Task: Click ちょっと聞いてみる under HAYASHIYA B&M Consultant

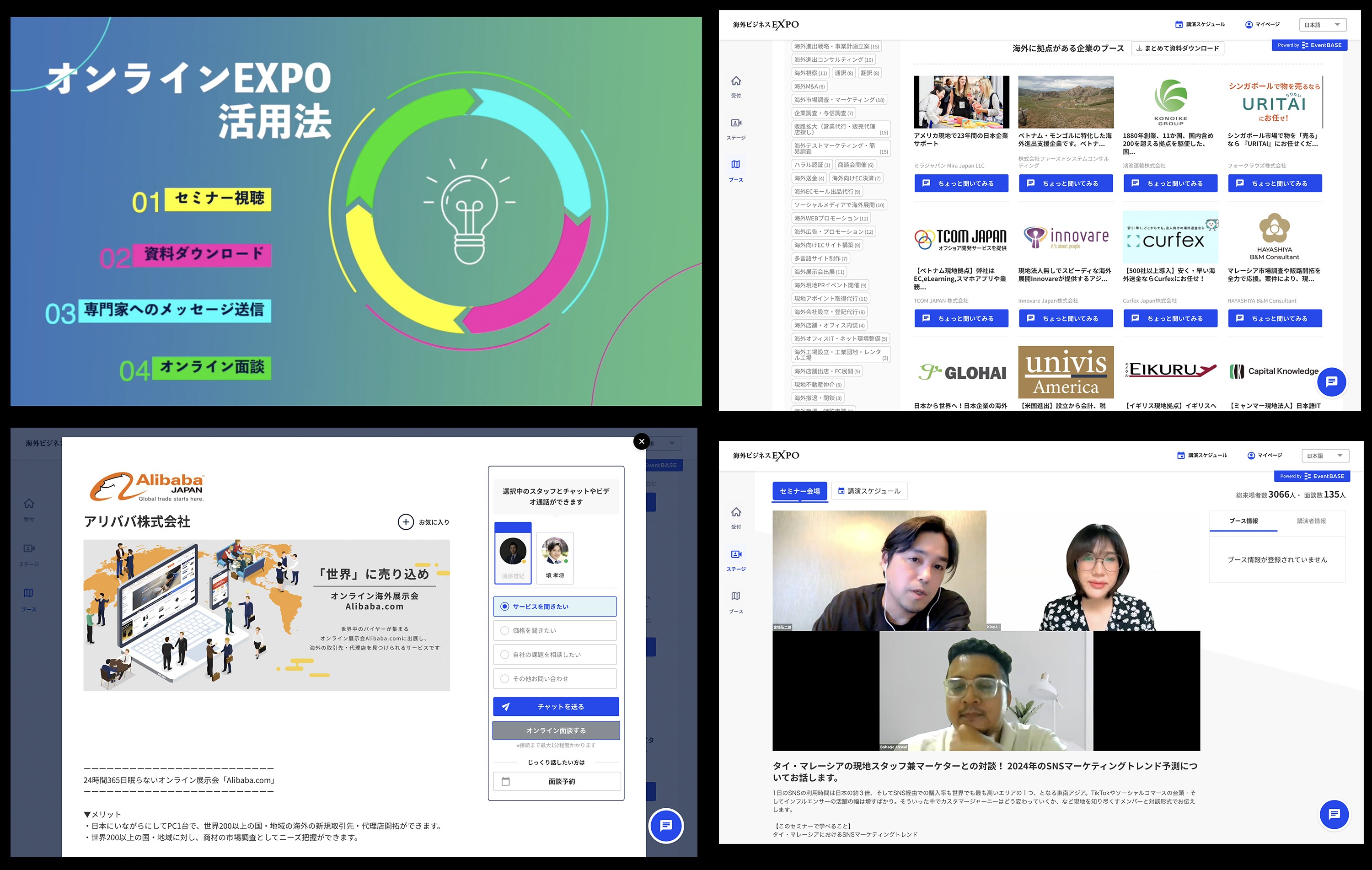Action: [x=1275, y=318]
